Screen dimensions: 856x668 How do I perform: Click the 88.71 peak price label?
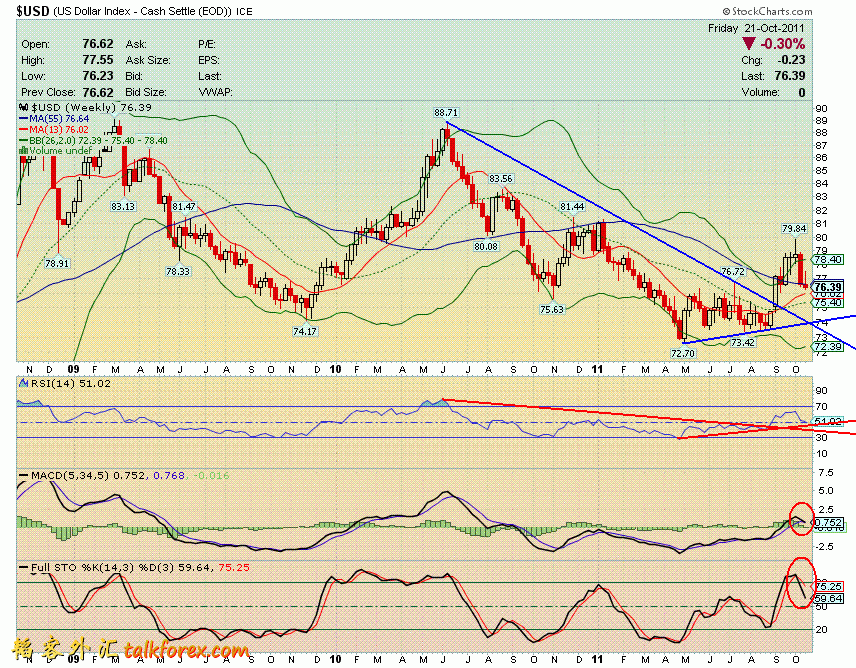(x=446, y=112)
